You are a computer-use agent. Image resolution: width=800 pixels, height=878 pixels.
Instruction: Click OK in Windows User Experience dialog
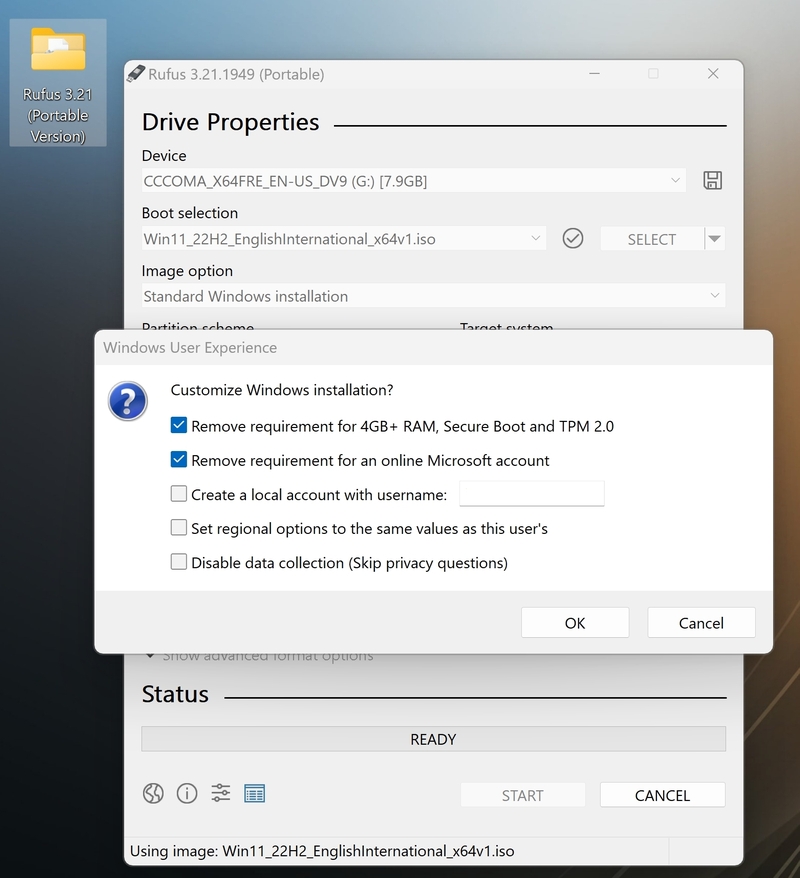coord(575,623)
